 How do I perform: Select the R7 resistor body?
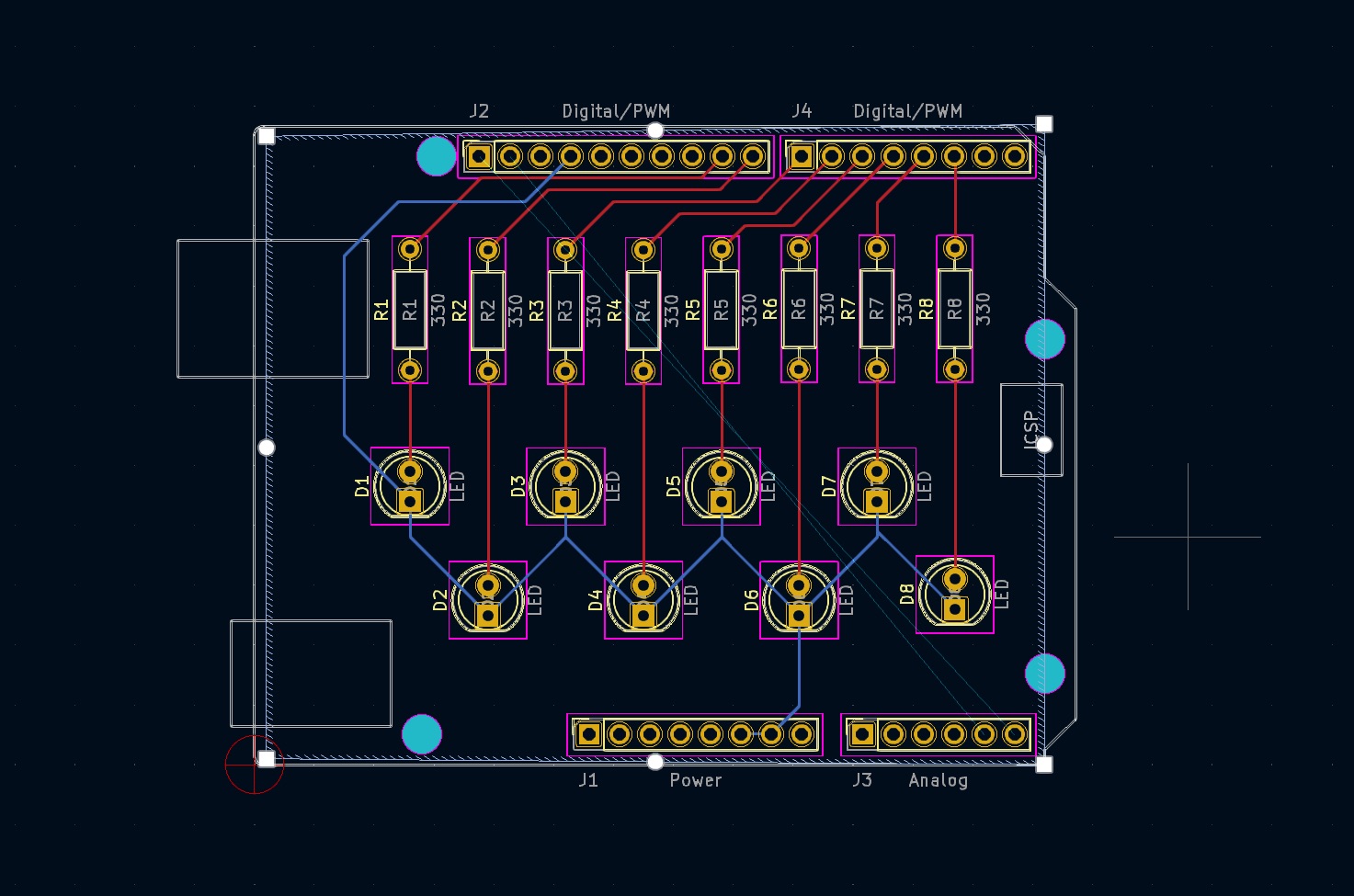[877, 310]
